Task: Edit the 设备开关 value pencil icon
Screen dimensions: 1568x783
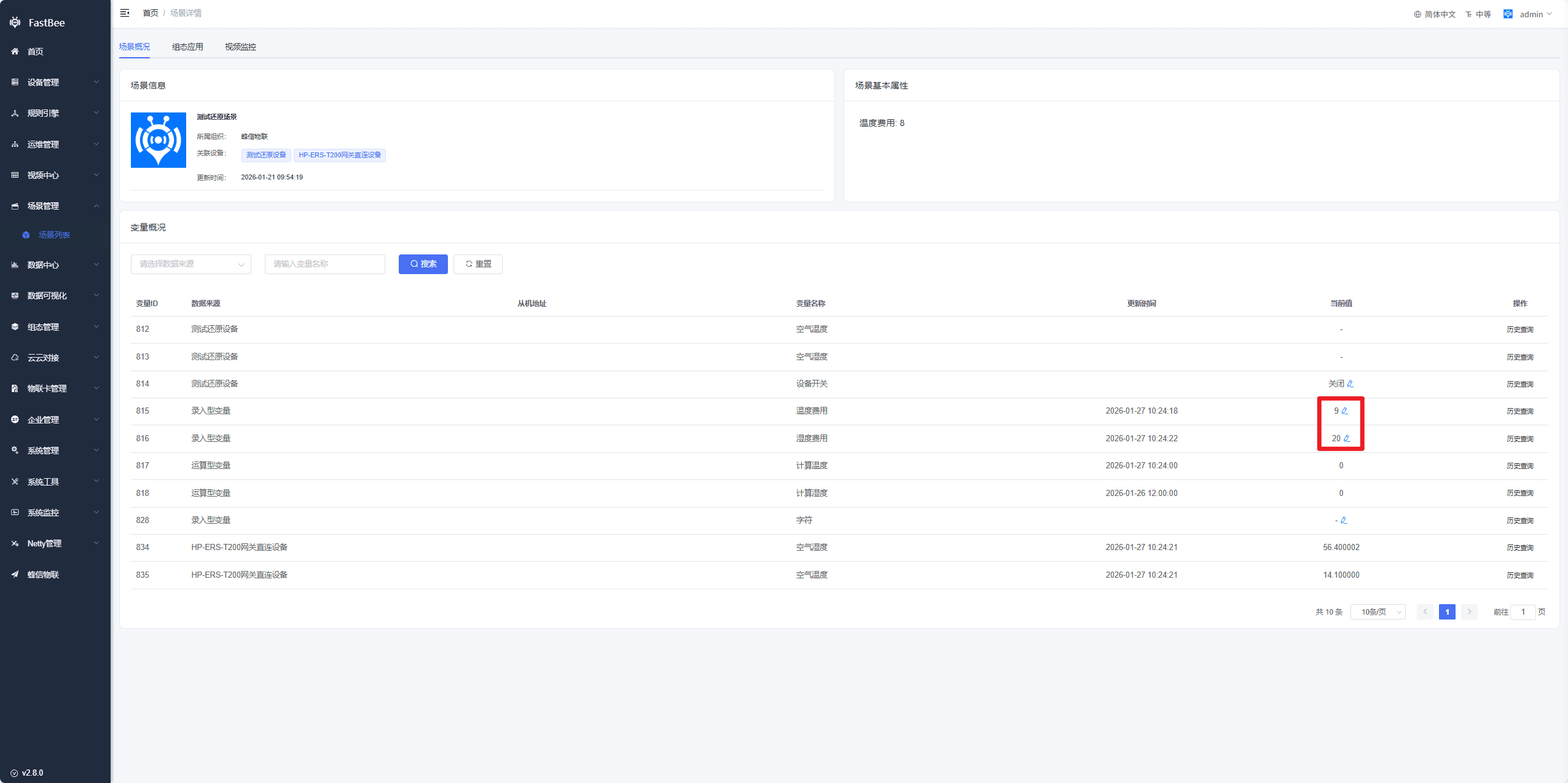Action: click(x=1350, y=384)
